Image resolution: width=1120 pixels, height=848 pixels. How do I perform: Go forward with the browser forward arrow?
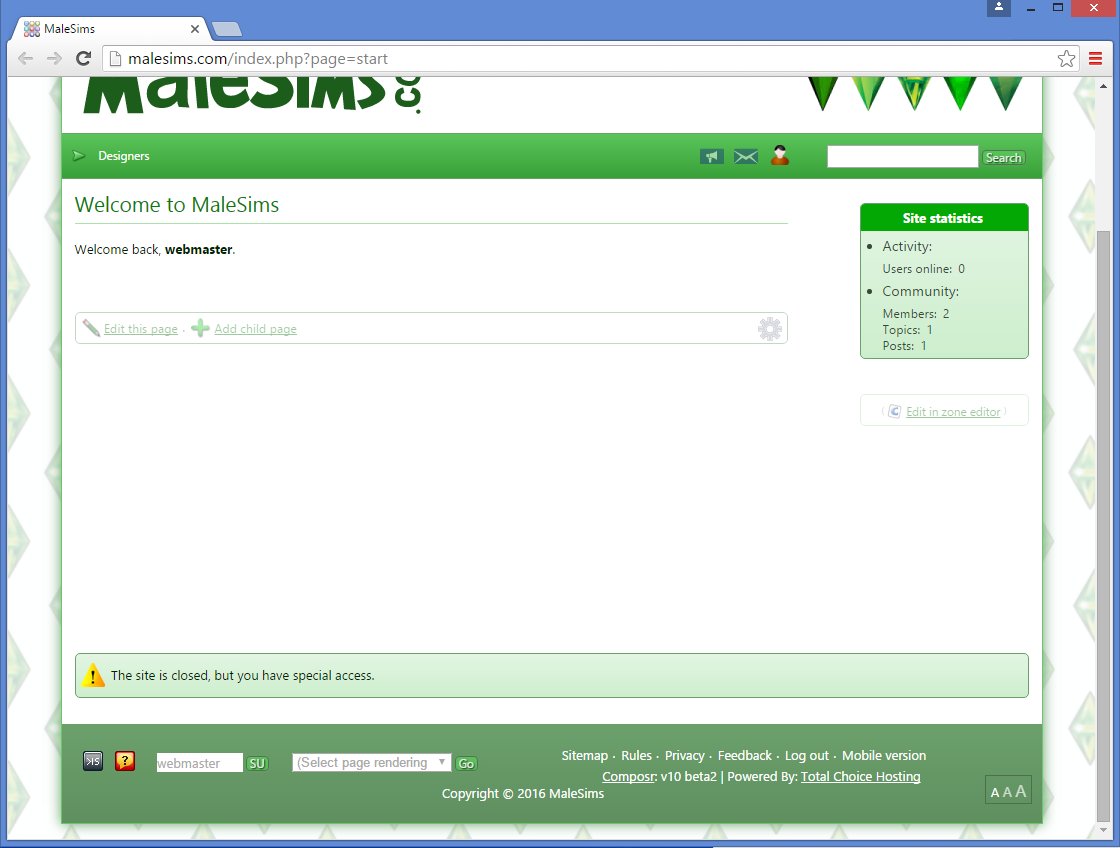[54, 59]
